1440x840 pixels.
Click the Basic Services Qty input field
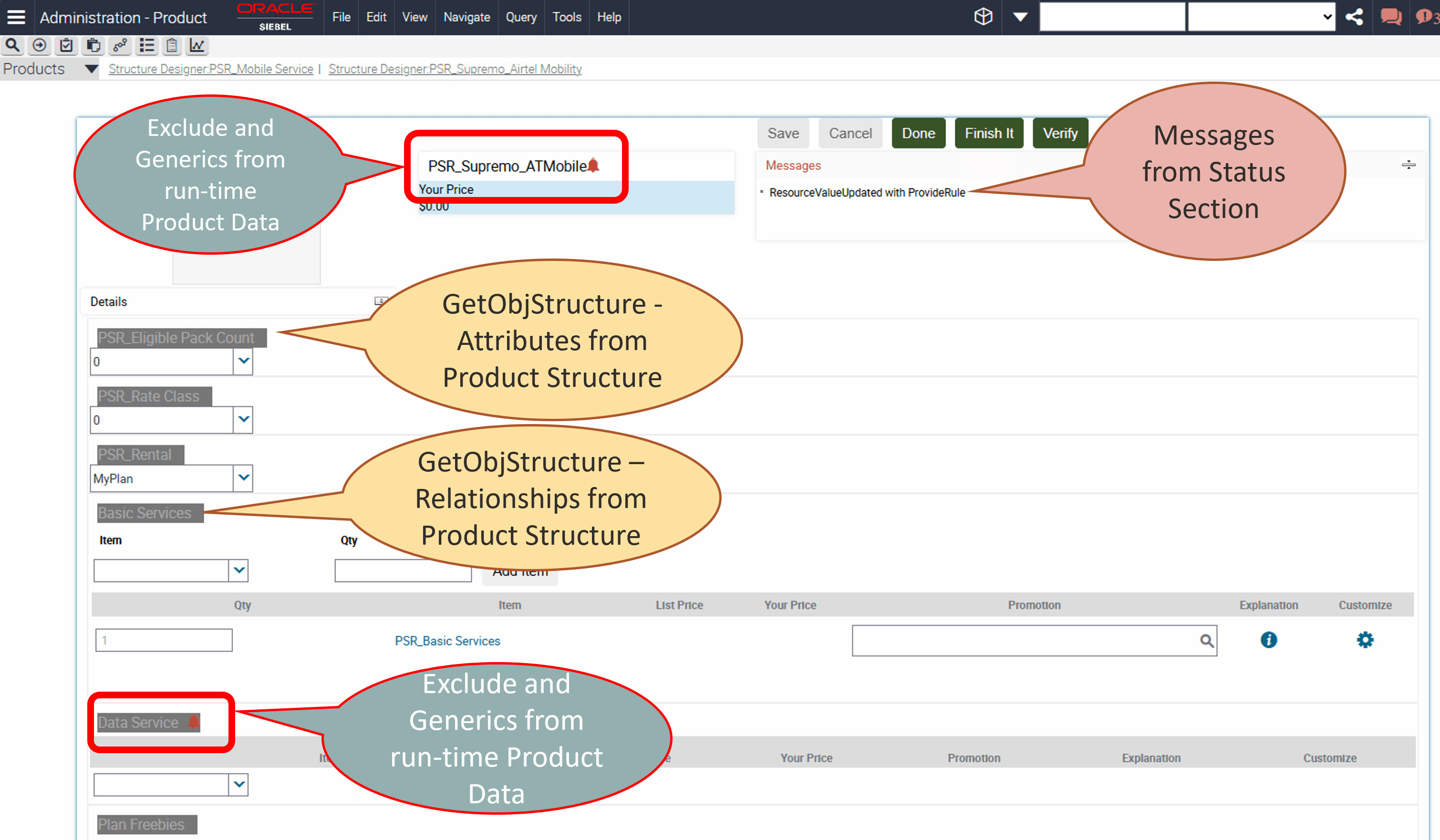(403, 570)
